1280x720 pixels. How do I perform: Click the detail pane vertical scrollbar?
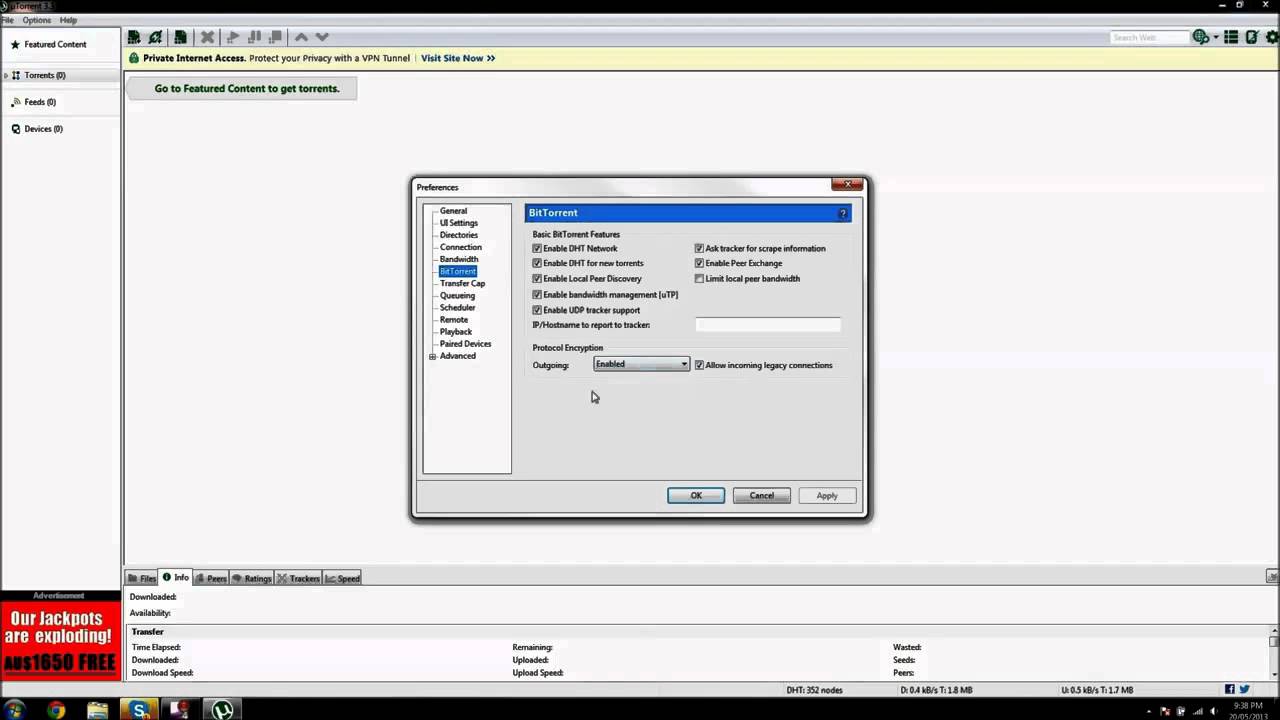(x=1273, y=655)
